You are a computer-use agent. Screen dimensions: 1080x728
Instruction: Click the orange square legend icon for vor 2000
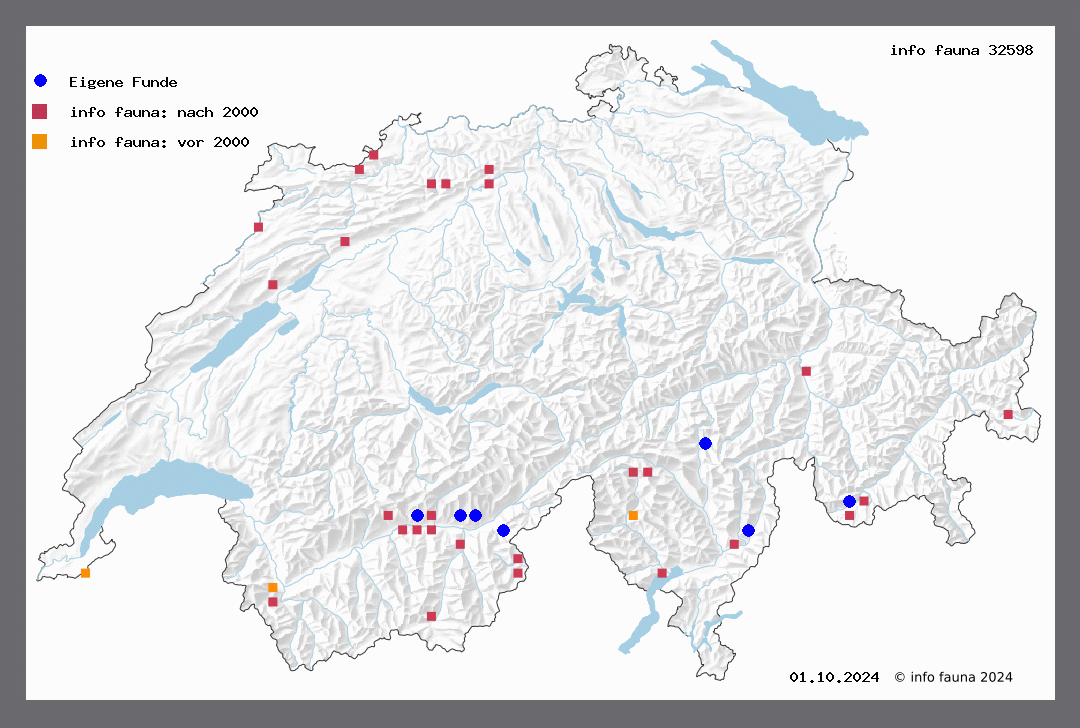40,142
